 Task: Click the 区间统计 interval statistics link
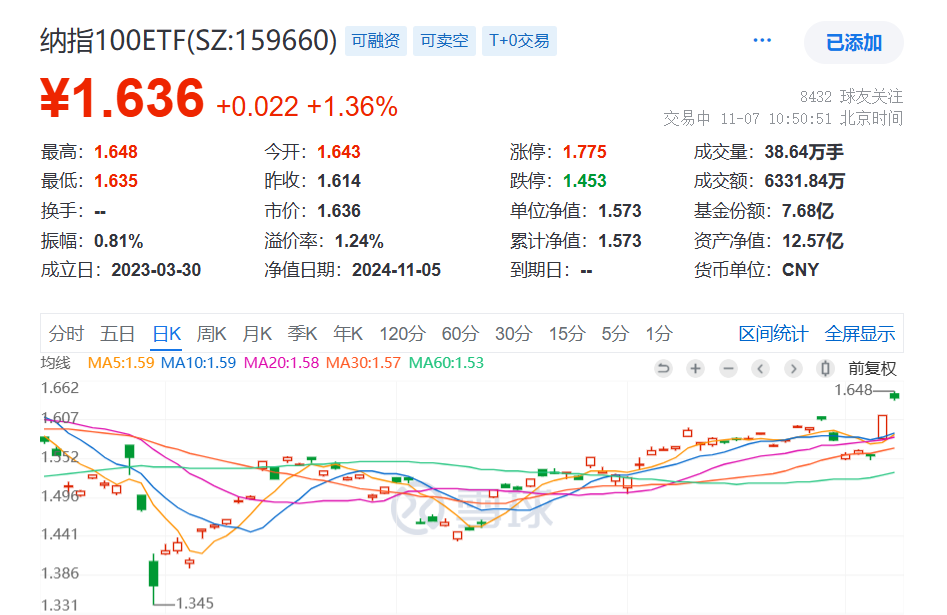774,334
